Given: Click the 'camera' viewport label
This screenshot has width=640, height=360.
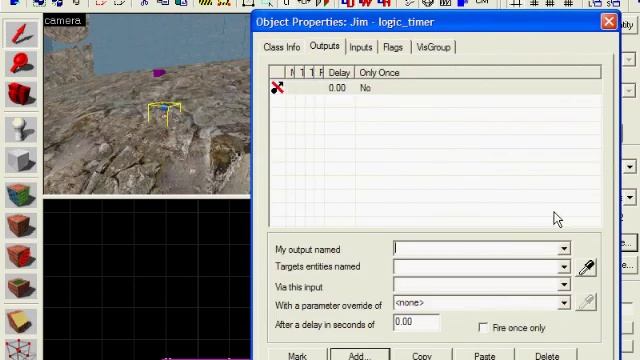Looking at the screenshot, I should 63,20.
